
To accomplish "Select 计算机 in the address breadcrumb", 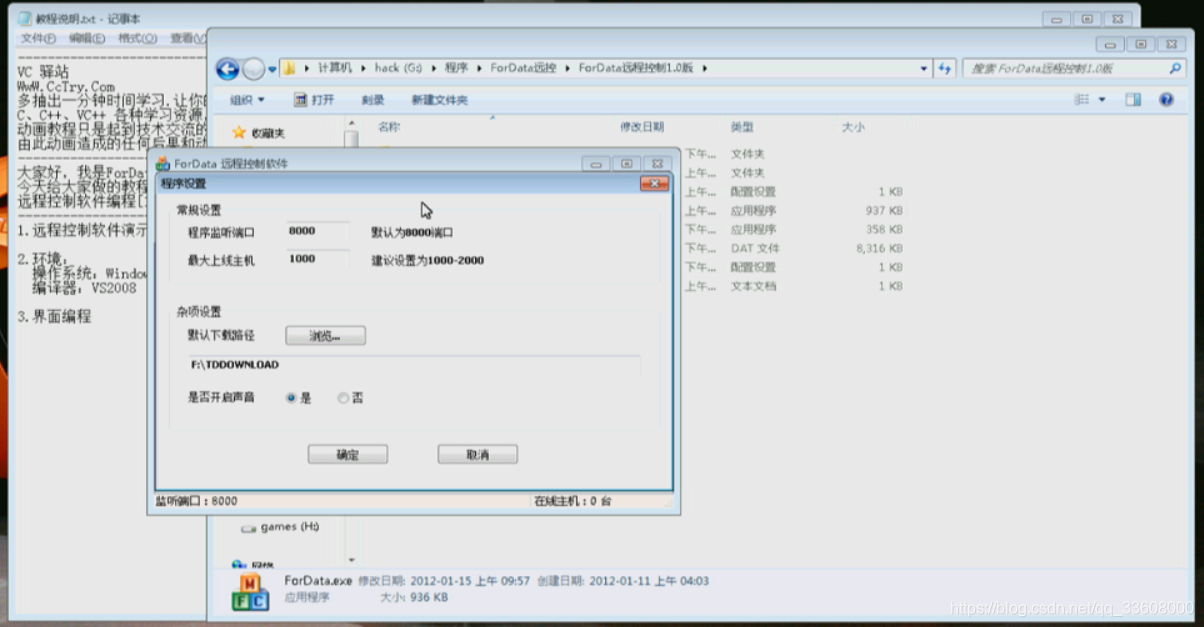I will [335, 68].
